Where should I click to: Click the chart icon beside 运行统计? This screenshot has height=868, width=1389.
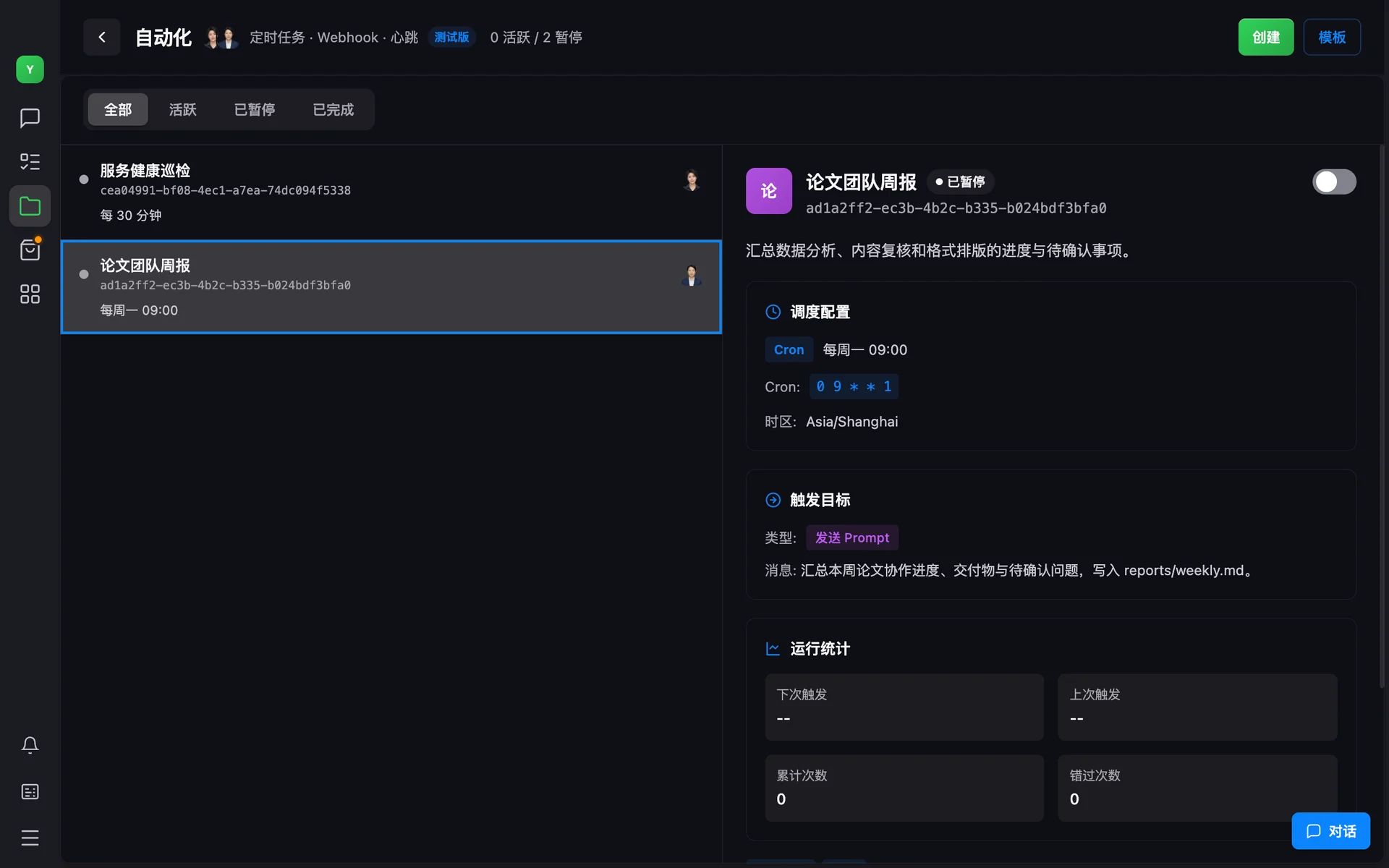pyautogui.click(x=773, y=649)
